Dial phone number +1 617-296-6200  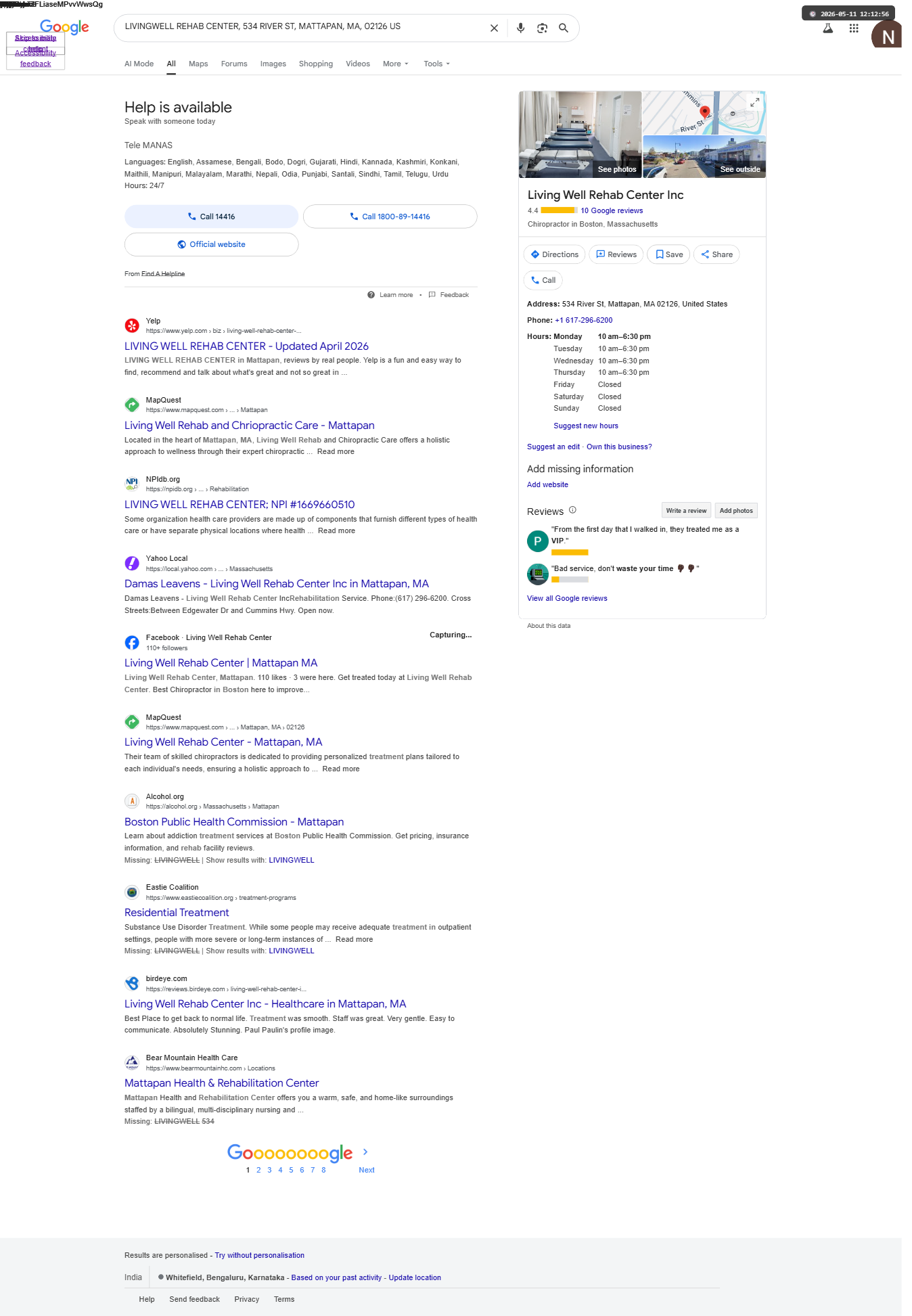coord(584,321)
